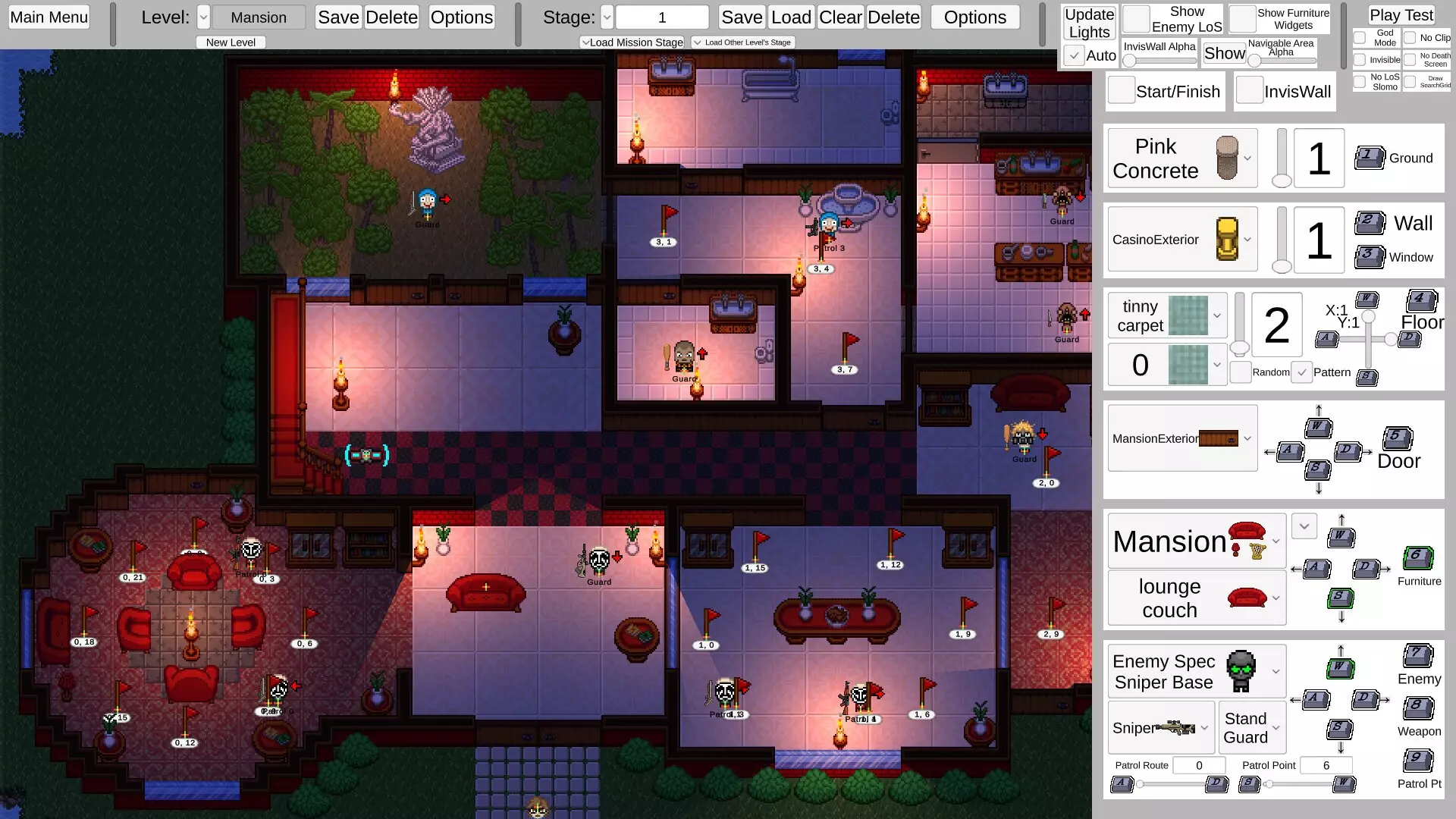This screenshot has height=819, width=1456.
Task: Select the Ground key icon labeled 1
Action: click(x=1369, y=157)
